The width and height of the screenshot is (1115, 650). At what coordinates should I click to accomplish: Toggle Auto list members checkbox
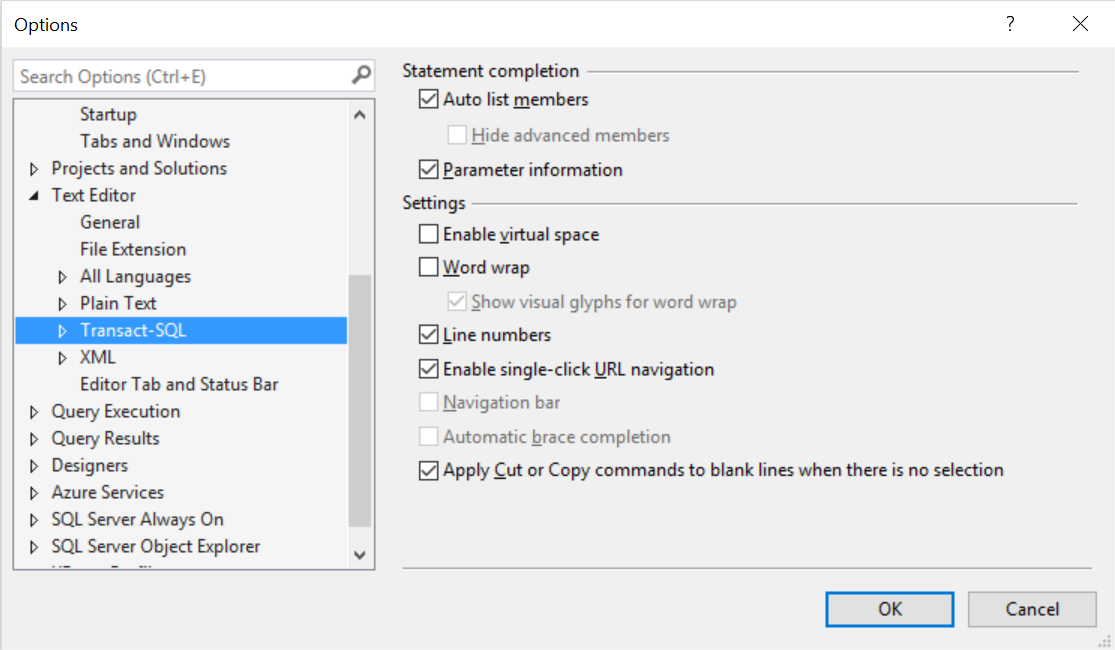pyautogui.click(x=429, y=99)
